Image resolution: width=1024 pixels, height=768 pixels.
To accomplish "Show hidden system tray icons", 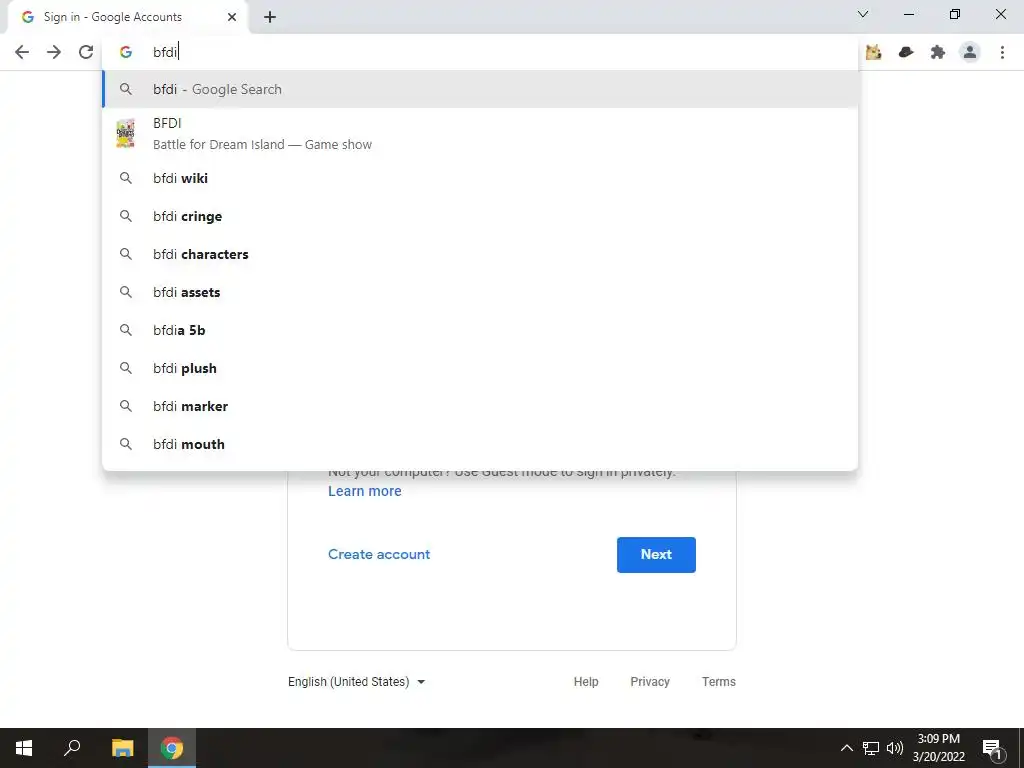I will coord(846,748).
